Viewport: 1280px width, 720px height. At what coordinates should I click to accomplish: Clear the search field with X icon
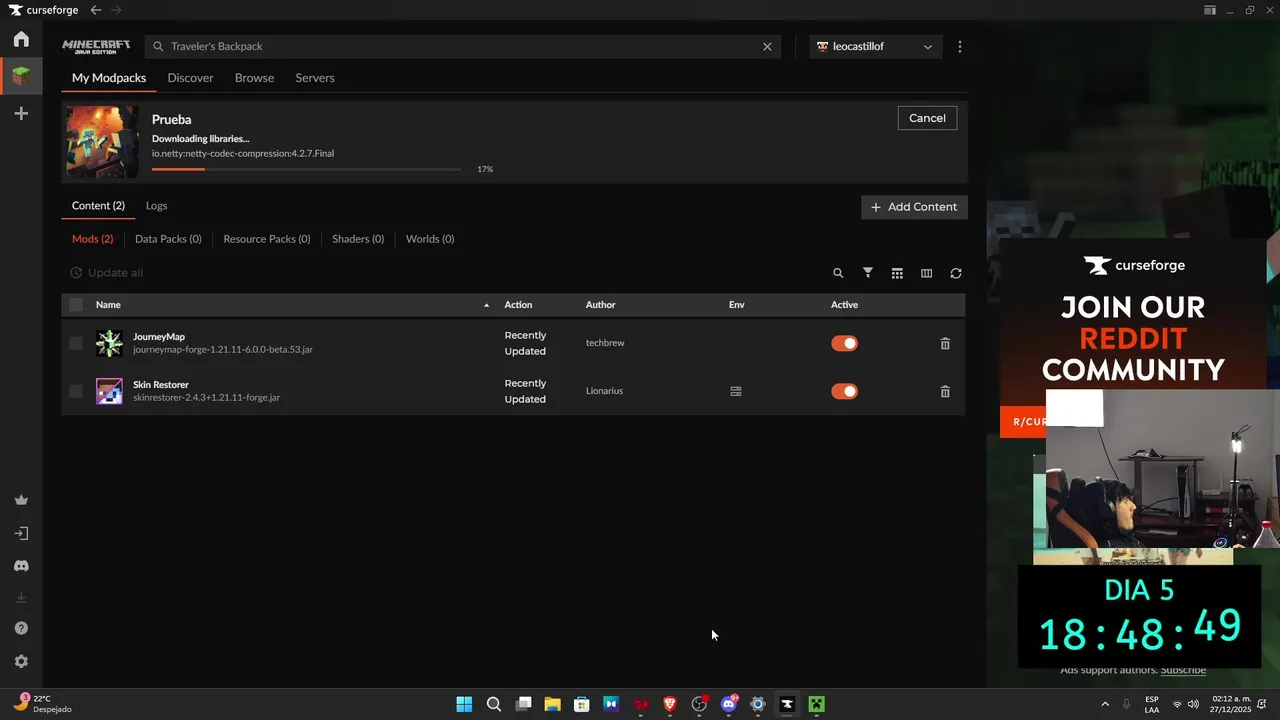(767, 46)
